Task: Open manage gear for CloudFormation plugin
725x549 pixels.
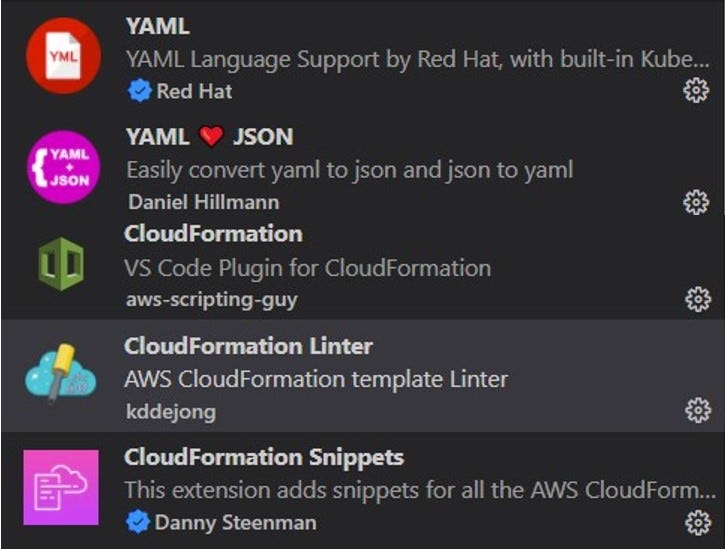Action: (x=697, y=299)
